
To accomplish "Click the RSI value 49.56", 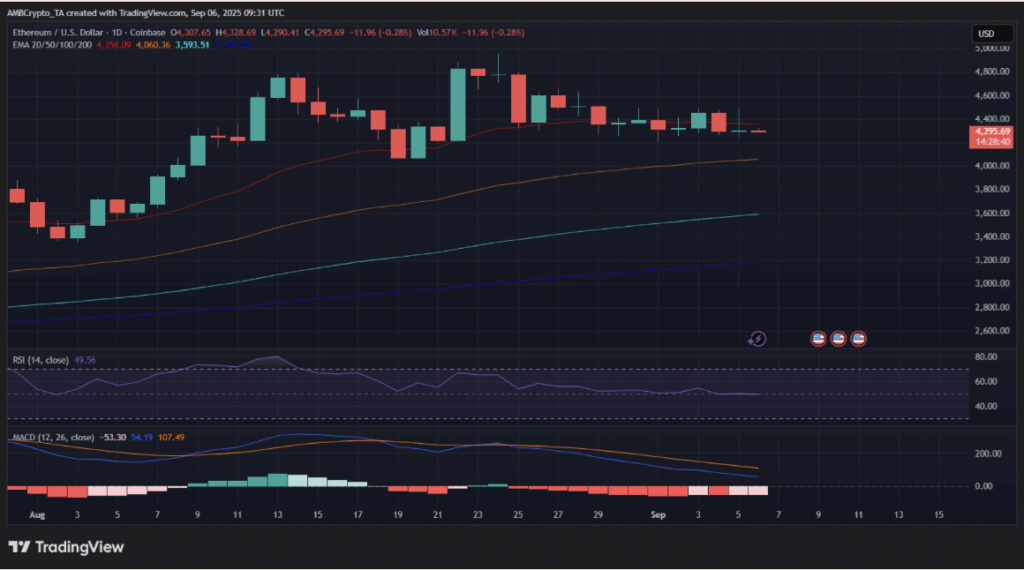I will pyautogui.click(x=85, y=360).
